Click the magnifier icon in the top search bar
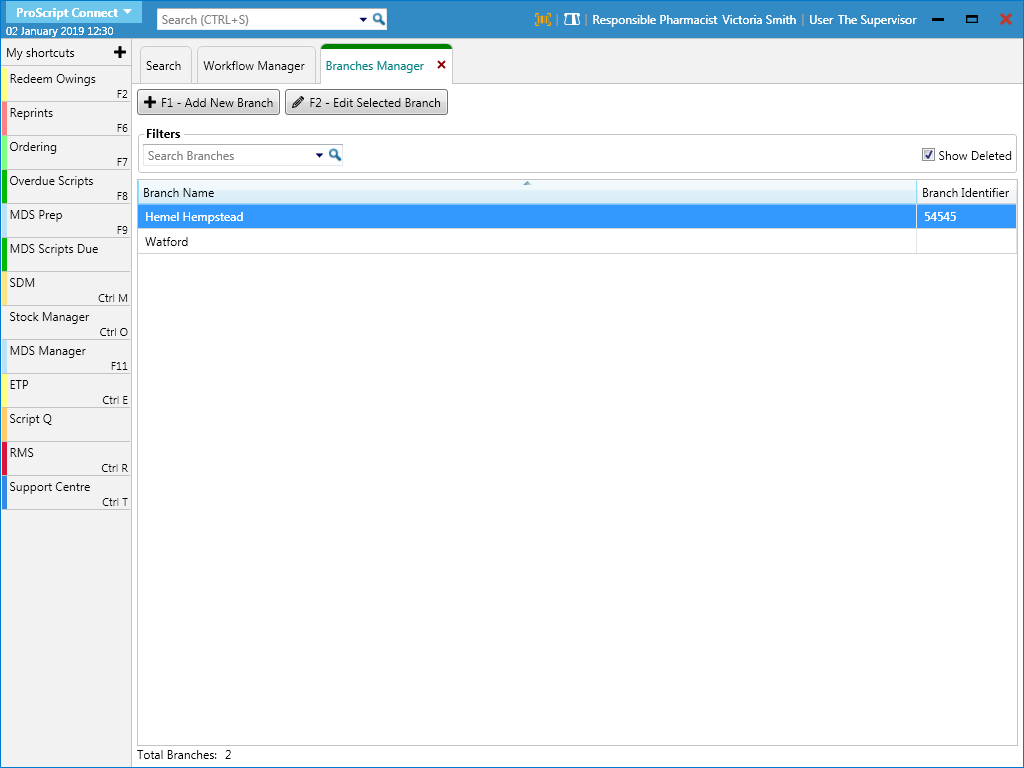 click(379, 20)
